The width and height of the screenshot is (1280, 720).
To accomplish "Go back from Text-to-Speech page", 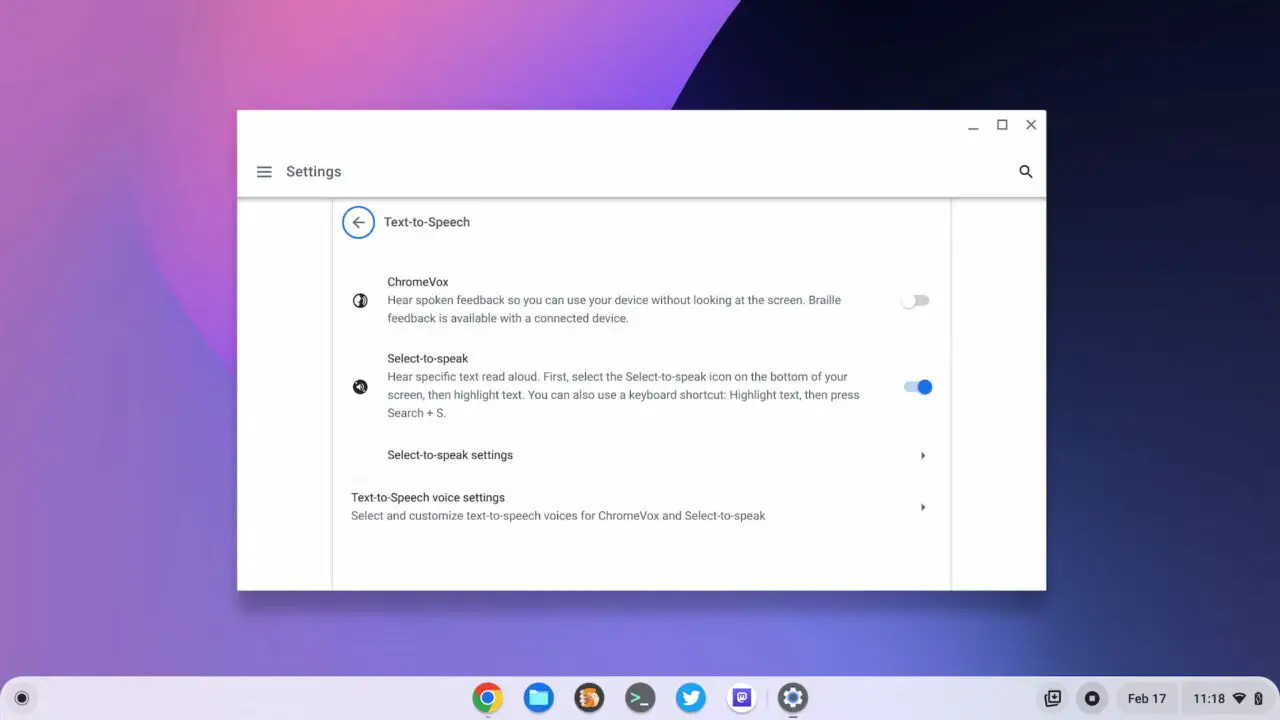I will click(x=358, y=222).
